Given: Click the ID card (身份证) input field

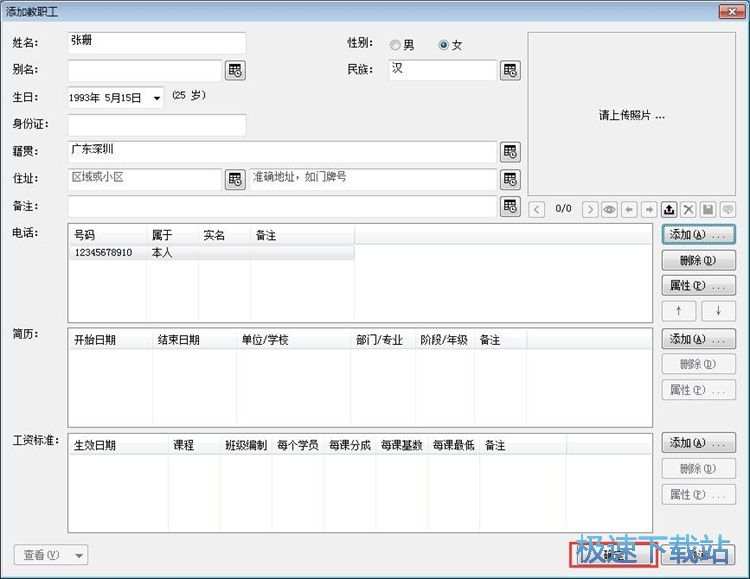Looking at the screenshot, I should (157, 125).
